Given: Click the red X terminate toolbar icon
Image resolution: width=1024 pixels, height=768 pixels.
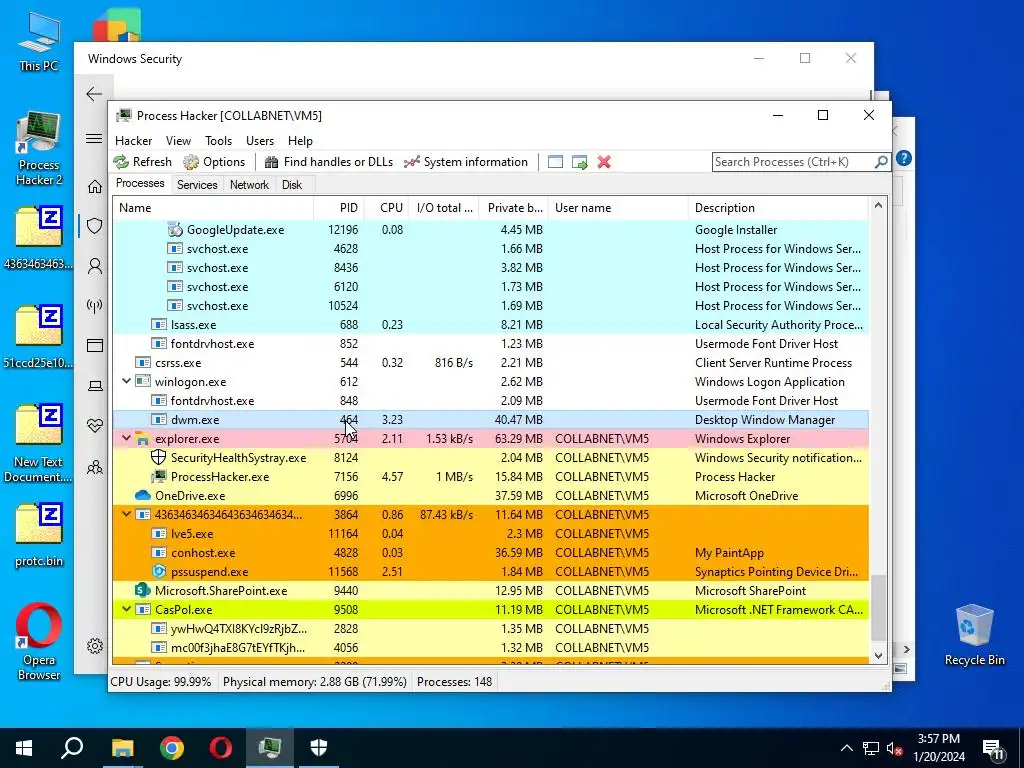Looking at the screenshot, I should click(x=604, y=162).
